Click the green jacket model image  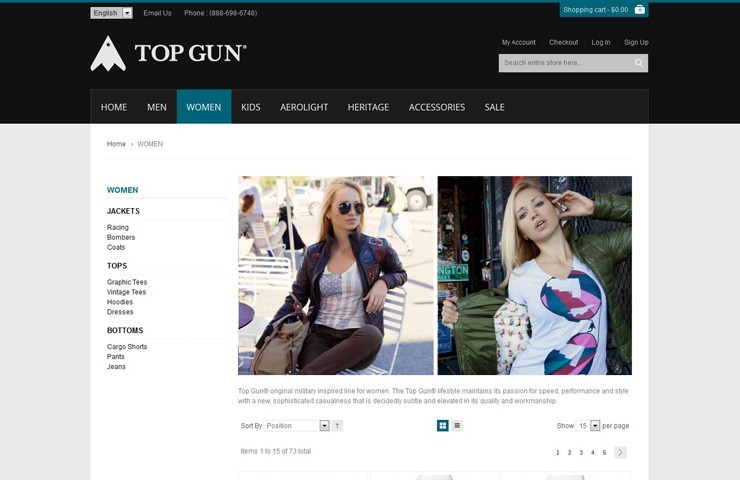click(x=535, y=276)
